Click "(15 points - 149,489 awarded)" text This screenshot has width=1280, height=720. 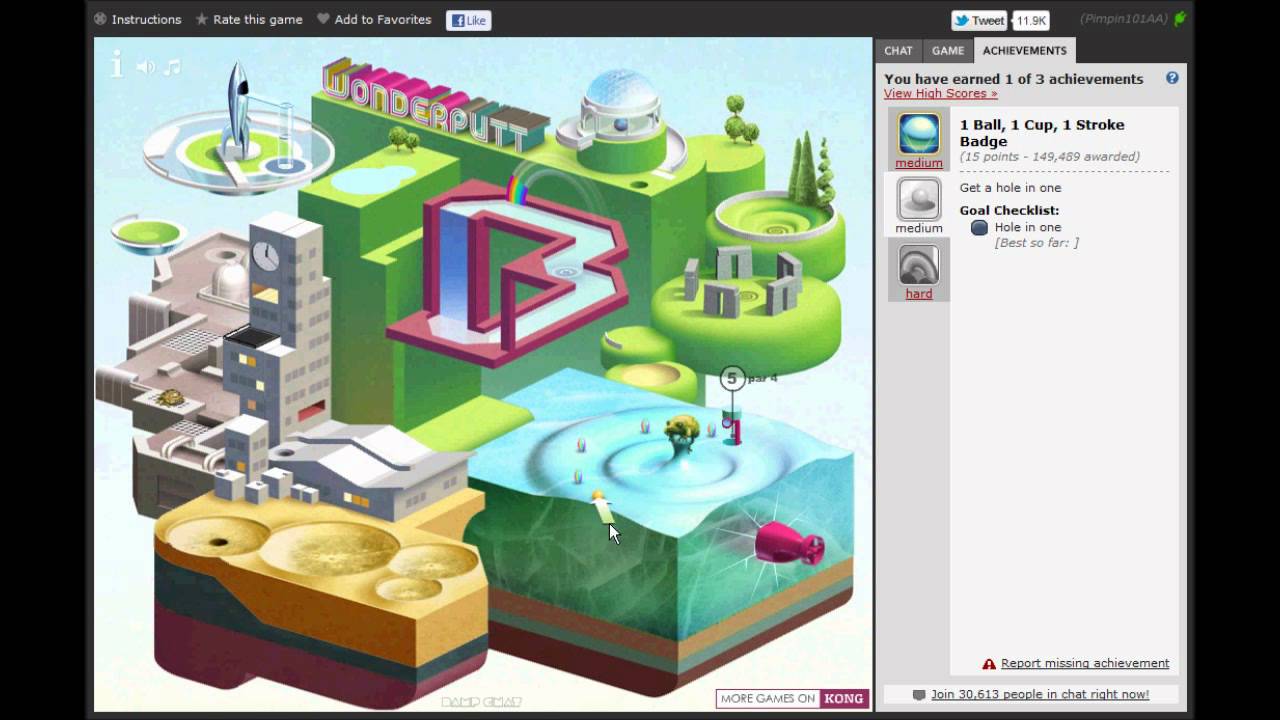click(1050, 157)
